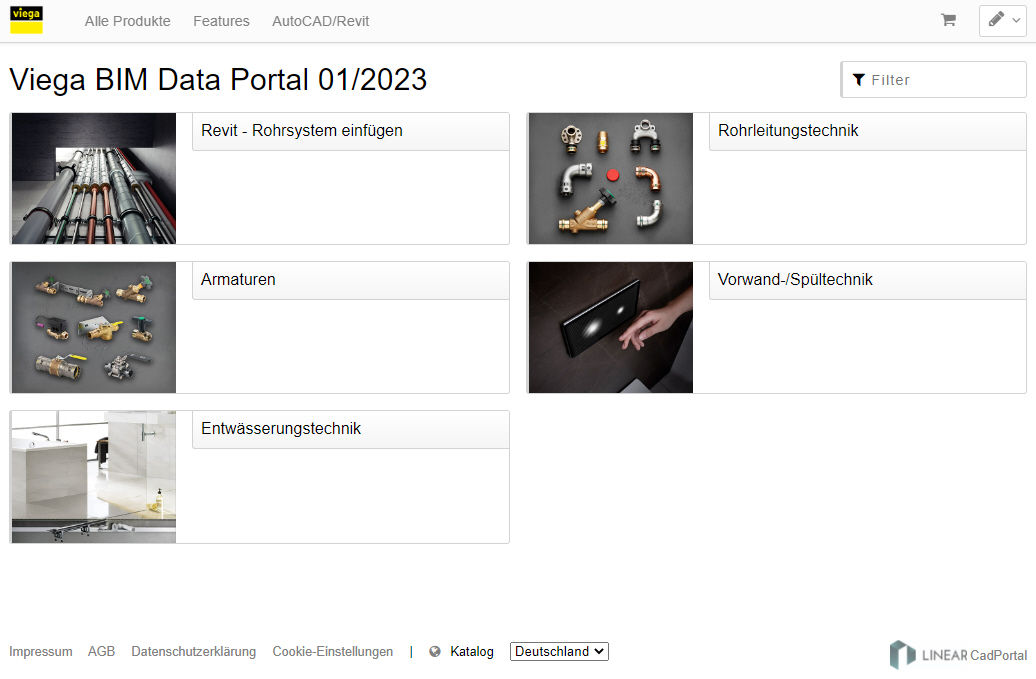Viewport: 1036px width, 679px height.
Task: Open the AGB footer link
Action: click(101, 651)
